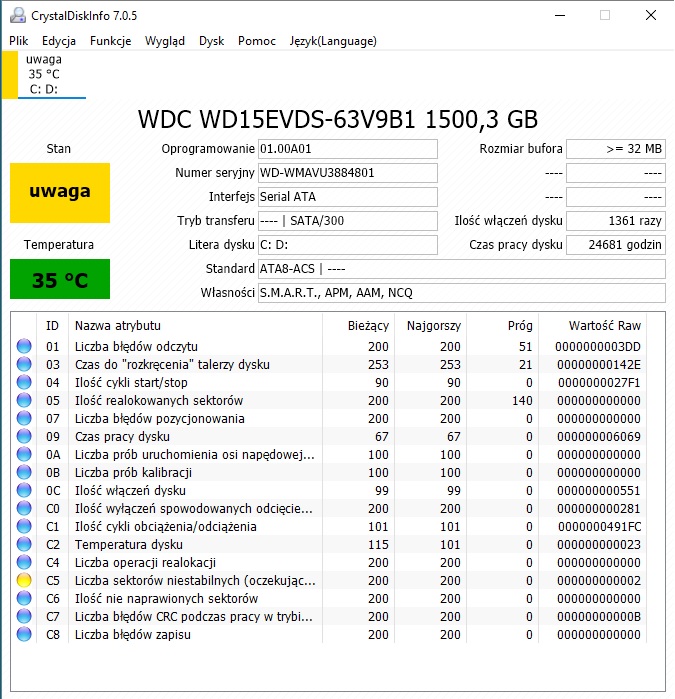Click the Standard ATA8-ACS field

tap(462, 269)
